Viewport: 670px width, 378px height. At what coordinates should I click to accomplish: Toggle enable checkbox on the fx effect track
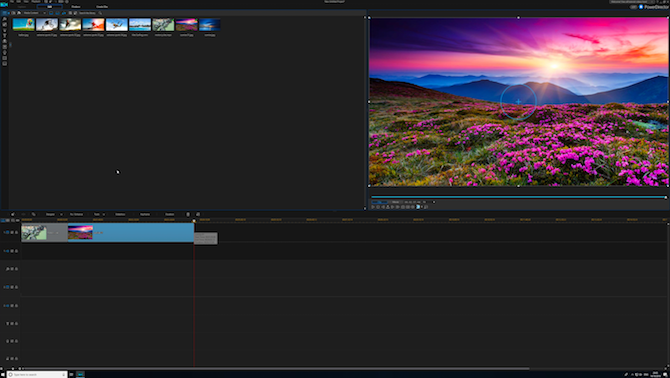pyautogui.click(x=12, y=269)
